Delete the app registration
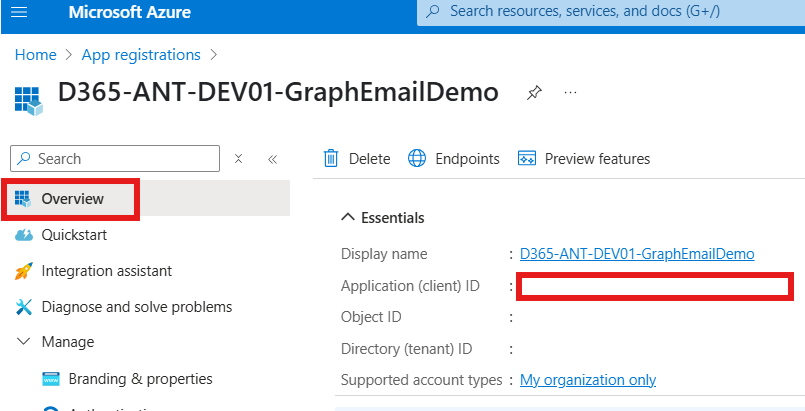This screenshot has height=411, width=805. [357, 159]
